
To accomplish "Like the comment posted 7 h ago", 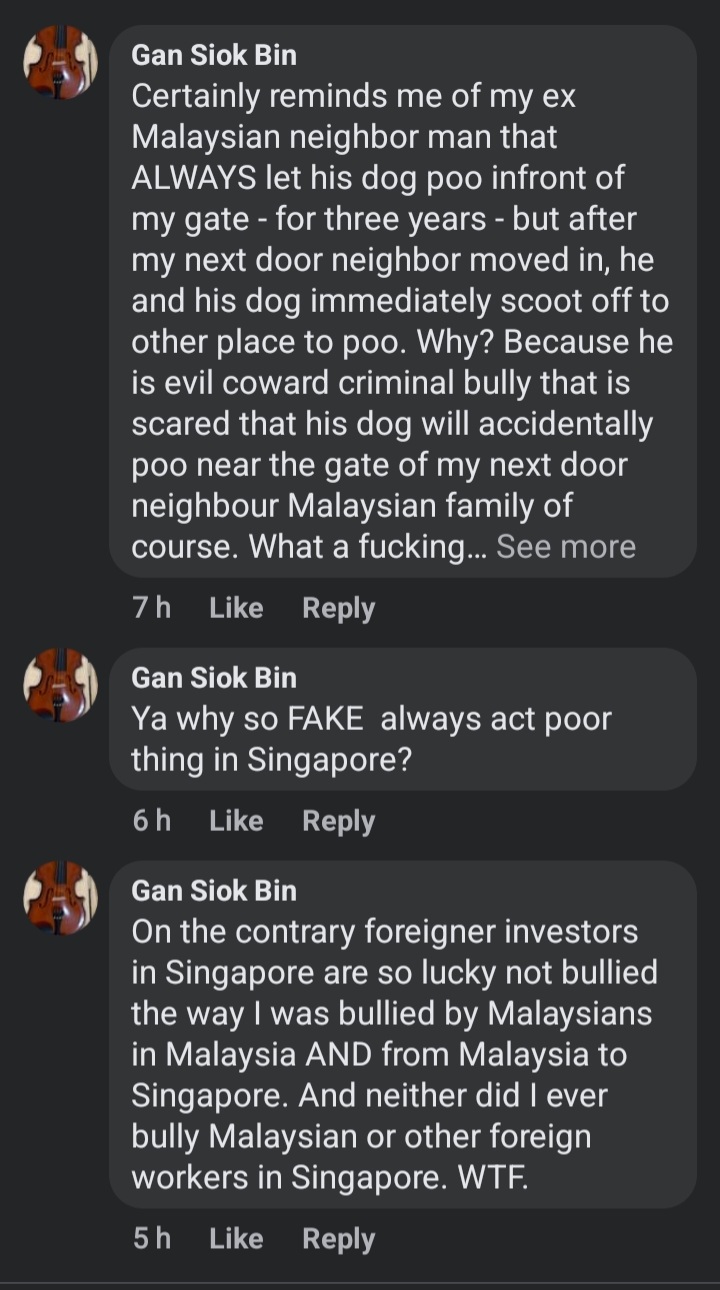I will tap(236, 608).
